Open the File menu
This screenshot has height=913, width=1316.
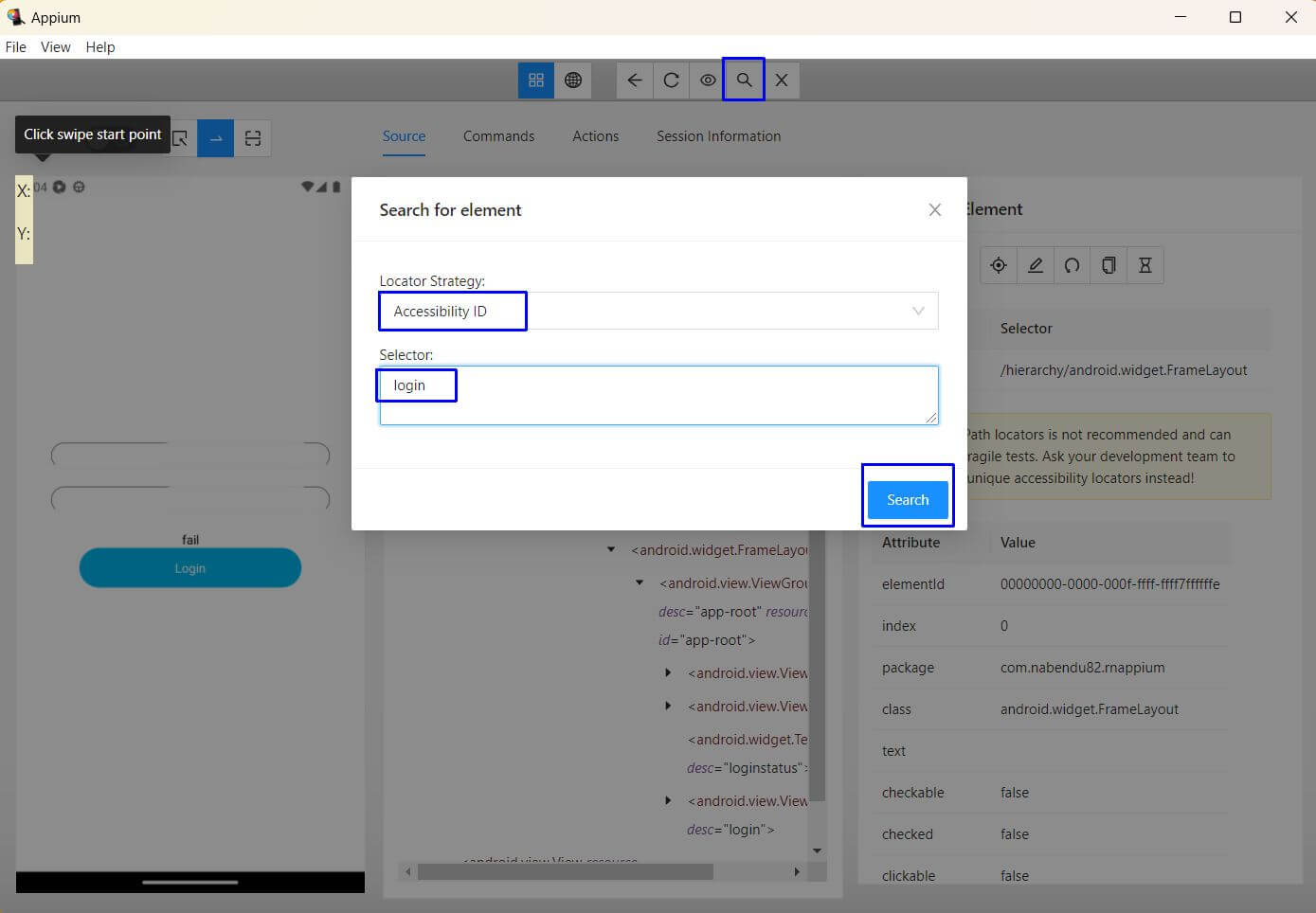coord(16,47)
